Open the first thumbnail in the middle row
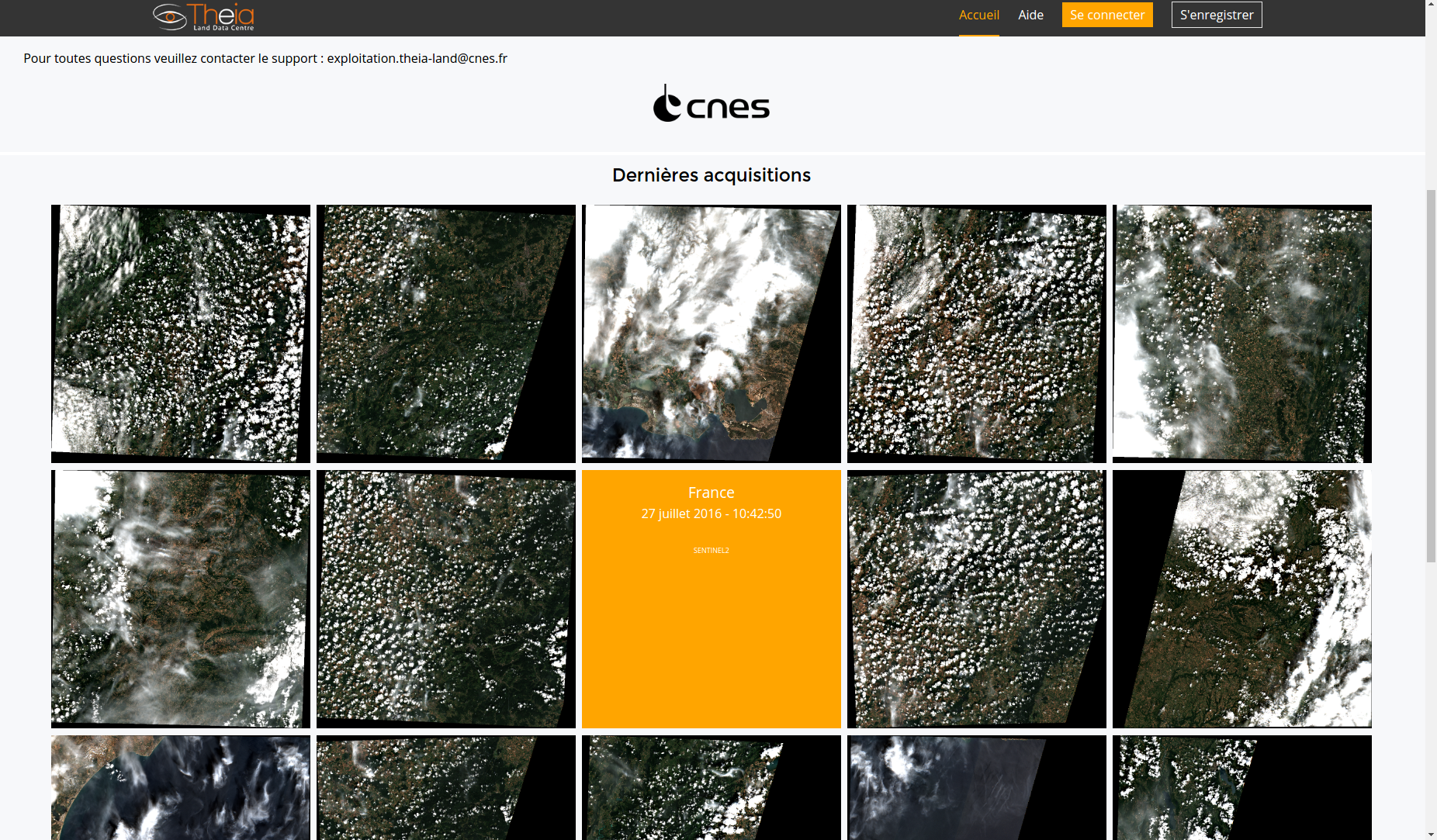Viewport: 1437px width, 840px height. [x=181, y=599]
